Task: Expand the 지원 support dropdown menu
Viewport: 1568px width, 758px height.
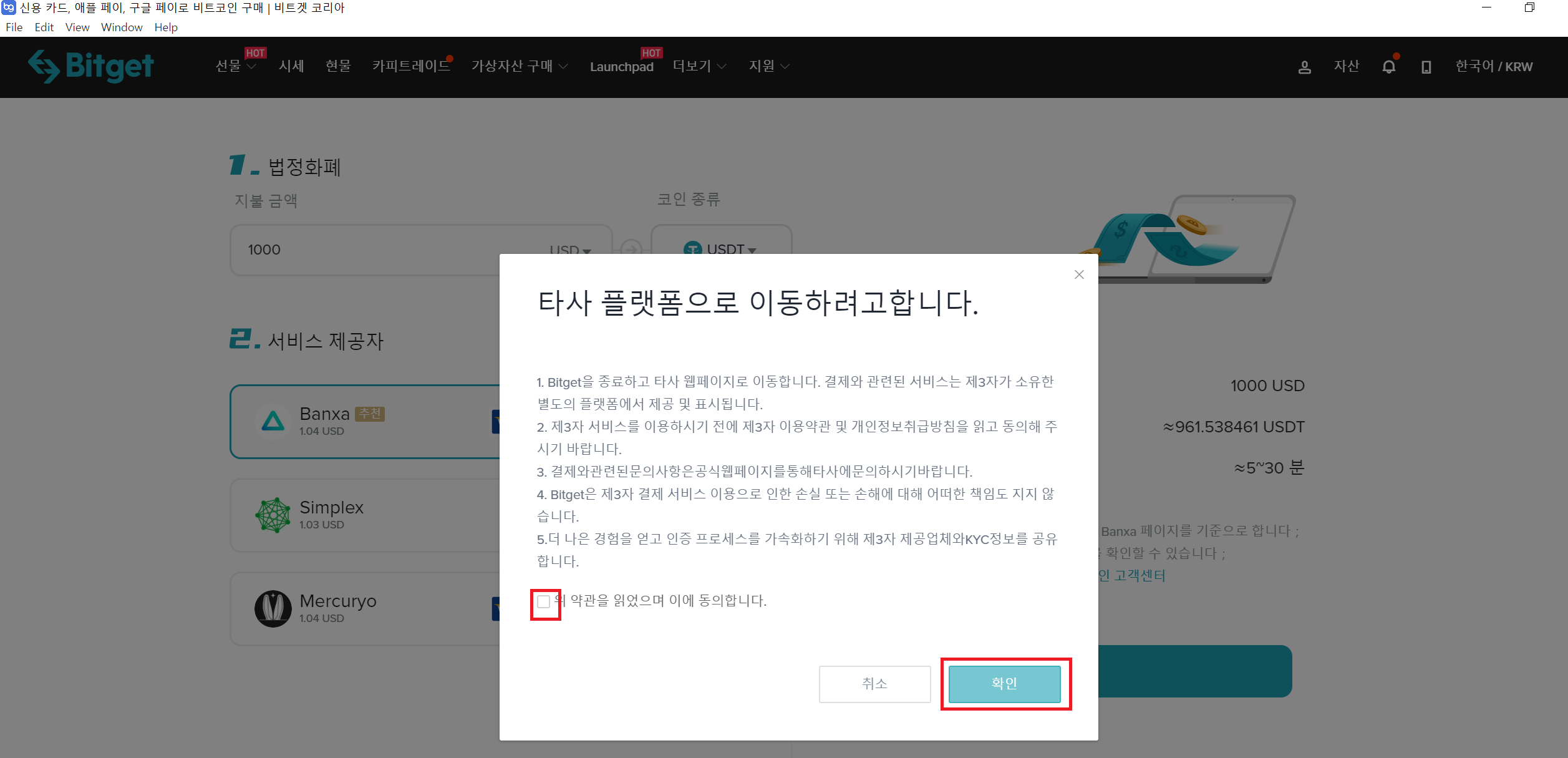Action: pyautogui.click(x=769, y=66)
